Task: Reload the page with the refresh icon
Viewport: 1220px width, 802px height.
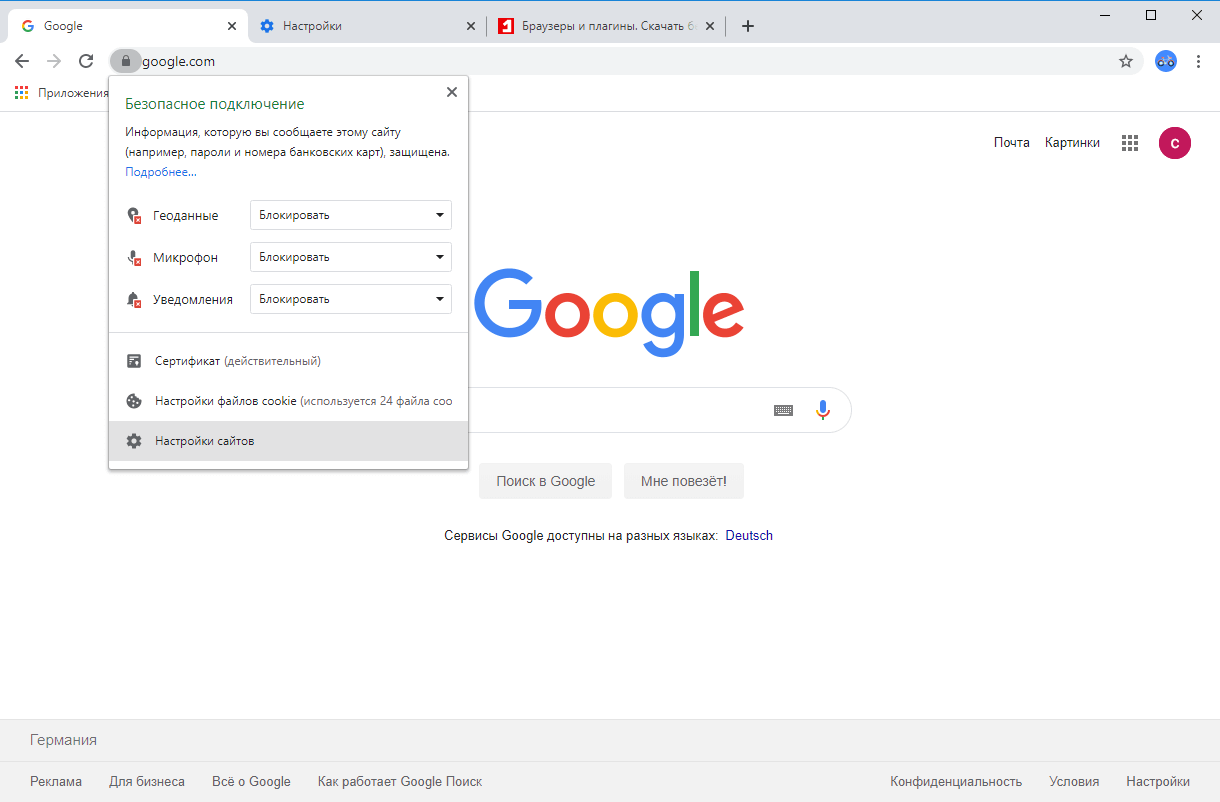Action: (86, 61)
